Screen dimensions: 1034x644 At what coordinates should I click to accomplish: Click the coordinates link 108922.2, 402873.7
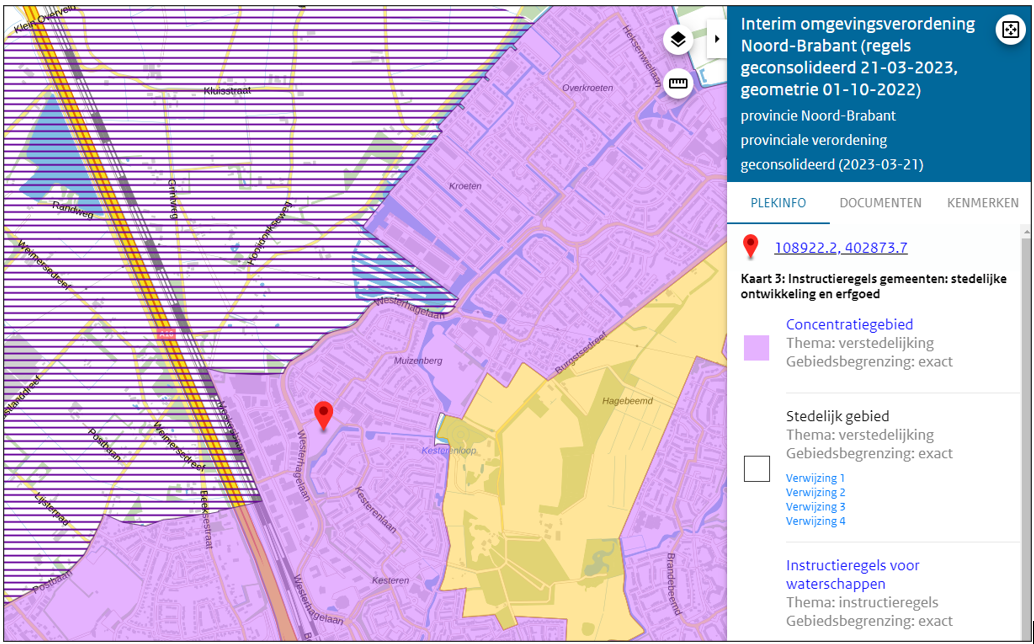pos(840,248)
